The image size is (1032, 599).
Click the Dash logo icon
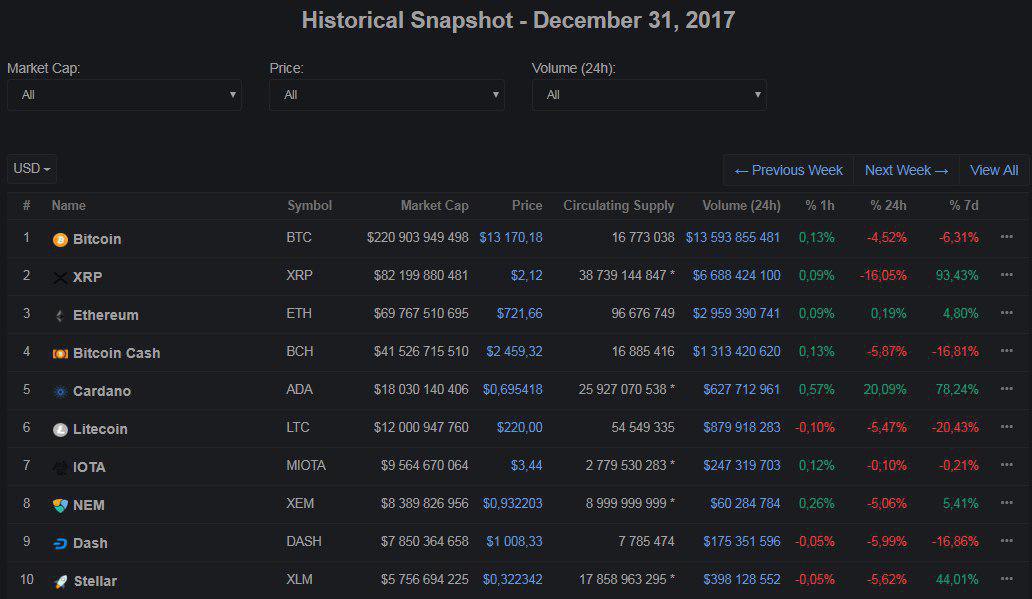coord(60,544)
